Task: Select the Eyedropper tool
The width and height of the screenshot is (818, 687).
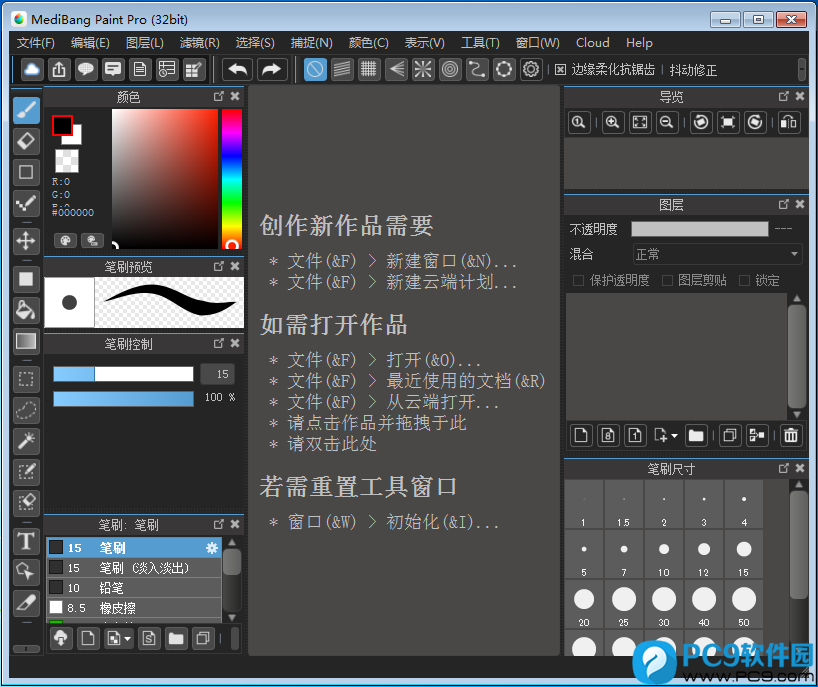Action: pyautogui.click(x=26, y=602)
